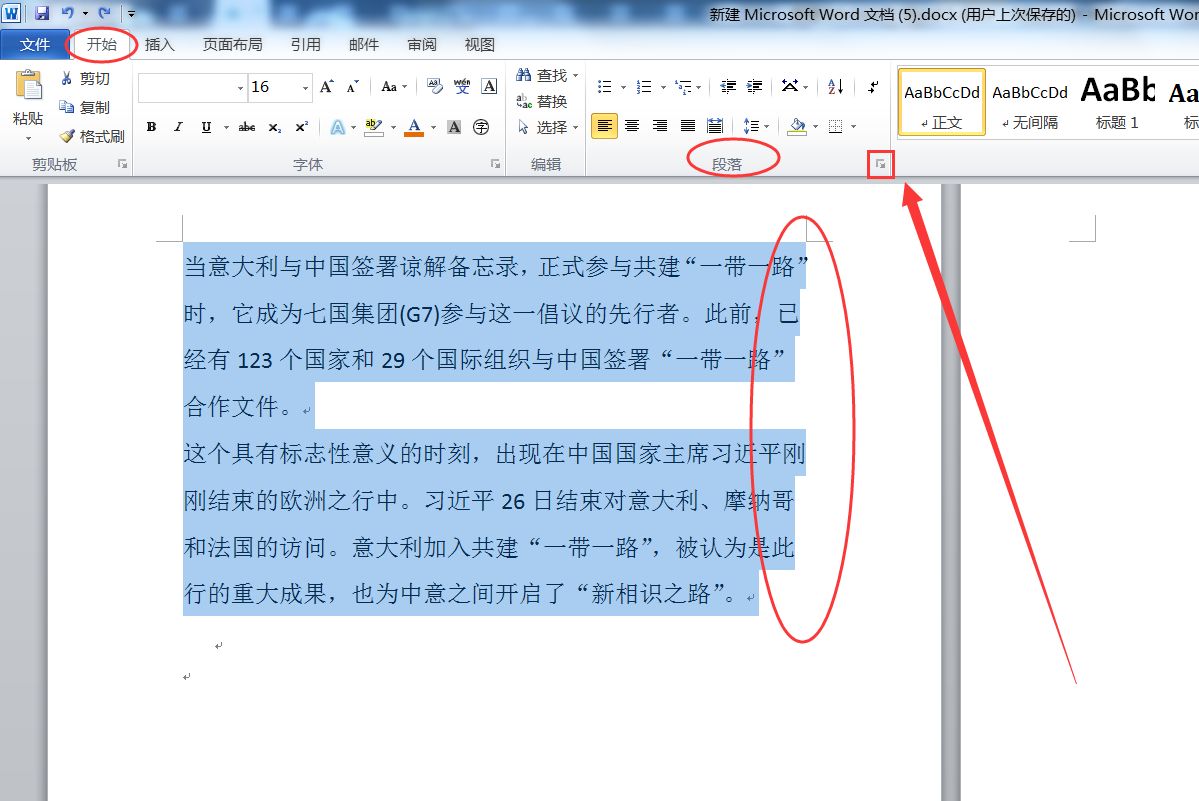Toggle bold formatting
1199x801 pixels.
tap(151, 127)
